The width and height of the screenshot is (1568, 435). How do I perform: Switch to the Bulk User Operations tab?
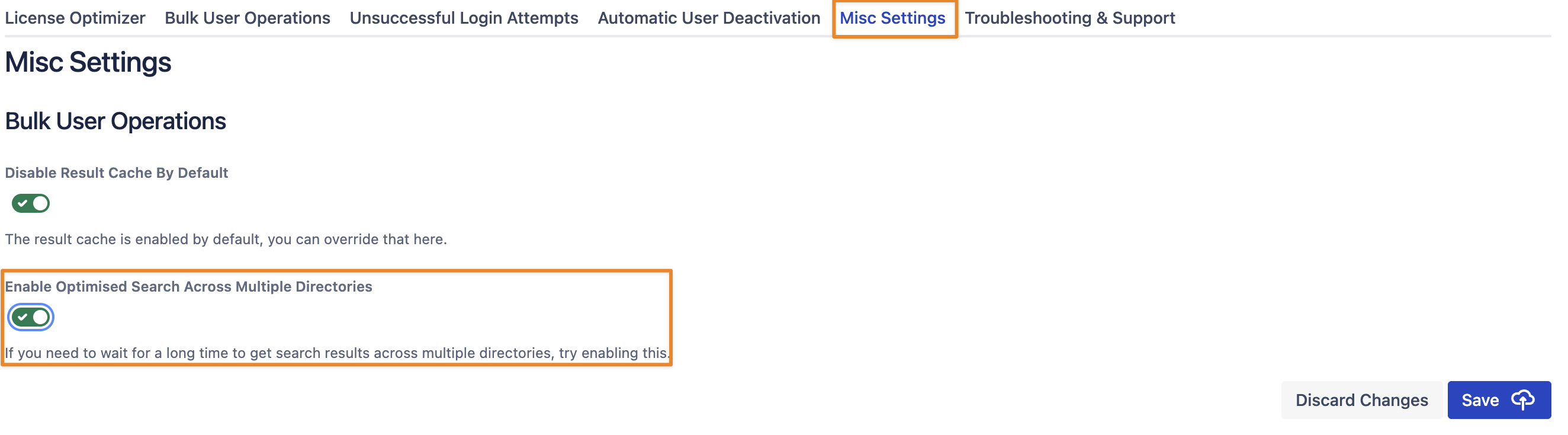(x=247, y=18)
